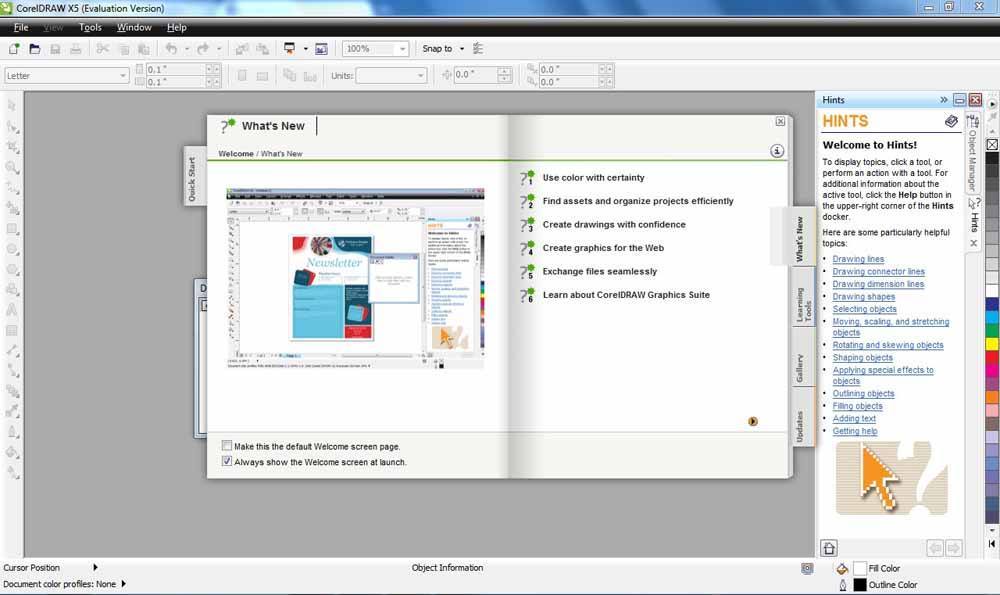Open the Export dialog from the toolbar

coord(263,48)
